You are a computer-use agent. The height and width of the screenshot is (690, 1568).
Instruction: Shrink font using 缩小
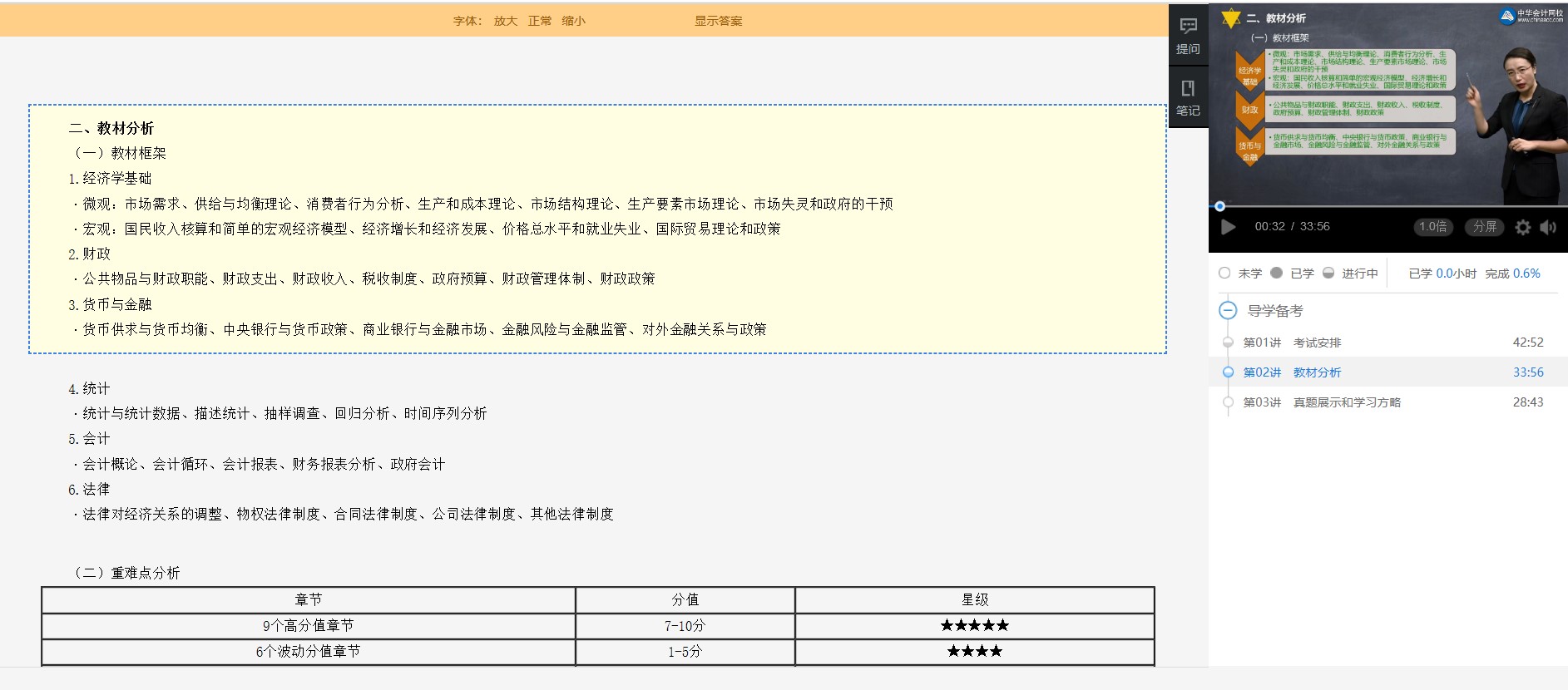coord(573,21)
